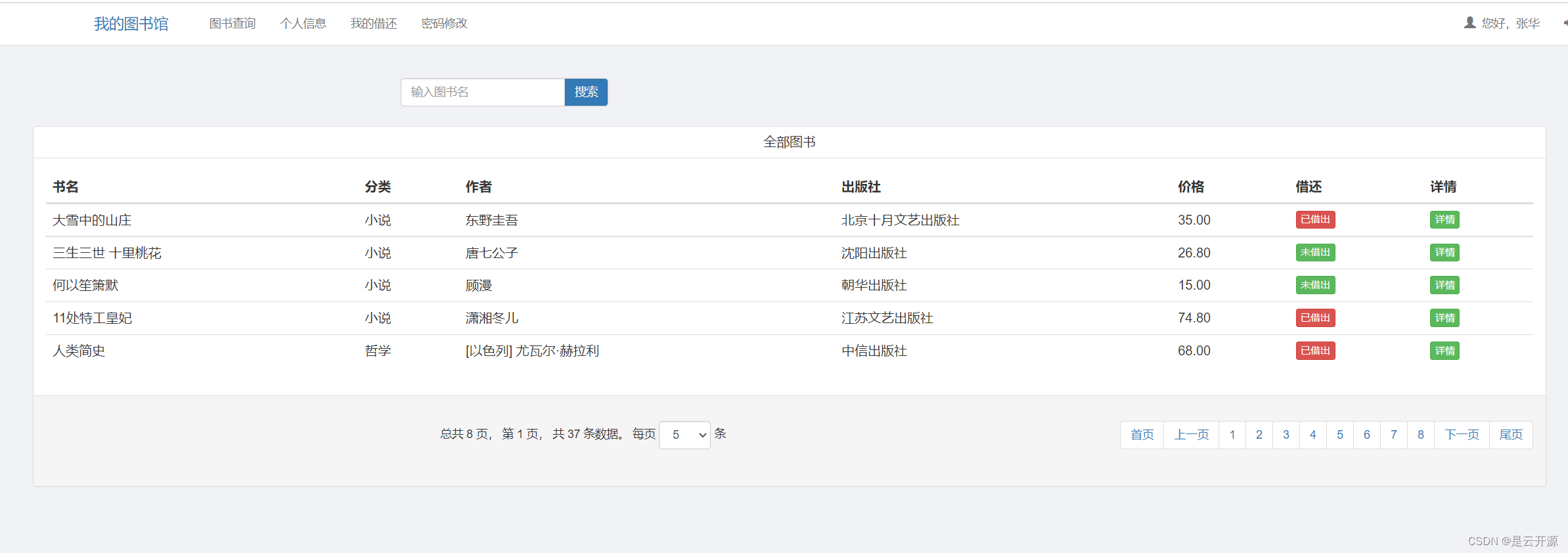Open 详情 for 何以笙箫默

(1445, 285)
